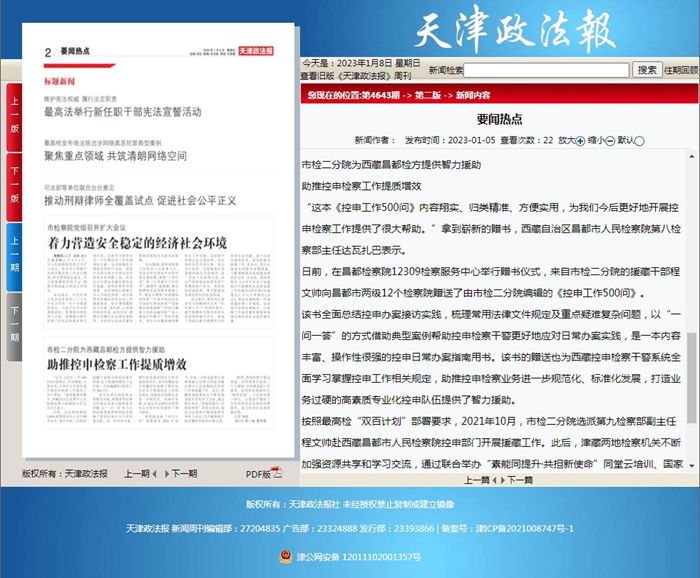Image resolution: width=700 pixels, height=578 pixels.
Task: Click the article scrollbar thumb
Action: point(692,378)
